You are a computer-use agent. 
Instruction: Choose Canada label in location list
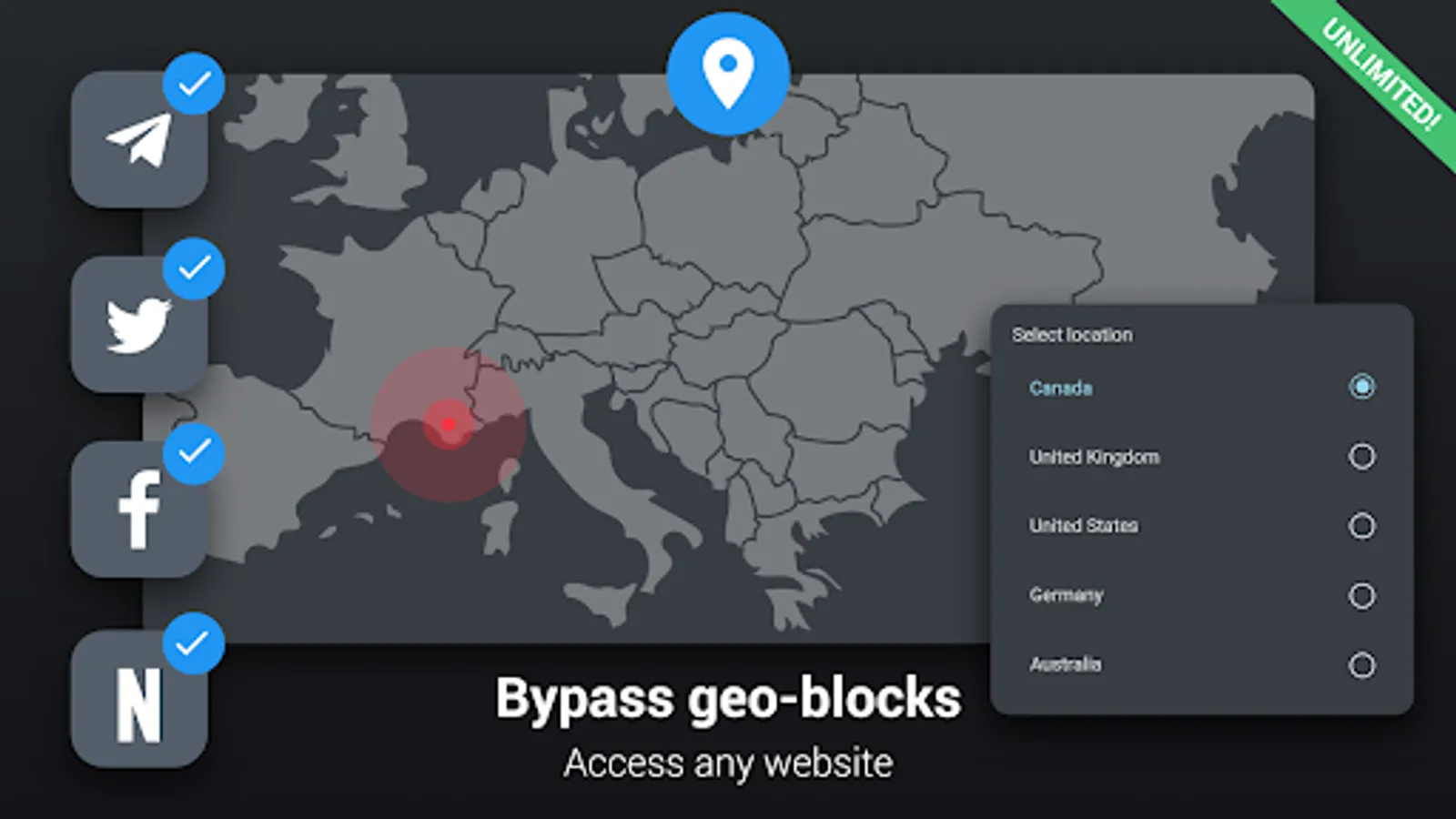tap(1061, 389)
